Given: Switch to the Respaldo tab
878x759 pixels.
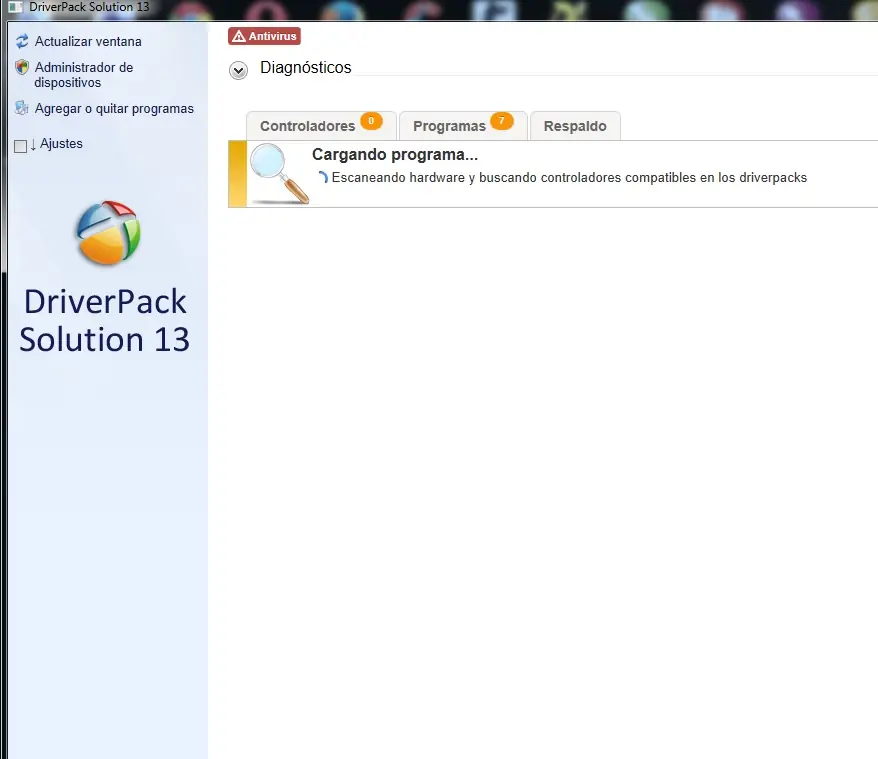Looking at the screenshot, I should pos(575,126).
